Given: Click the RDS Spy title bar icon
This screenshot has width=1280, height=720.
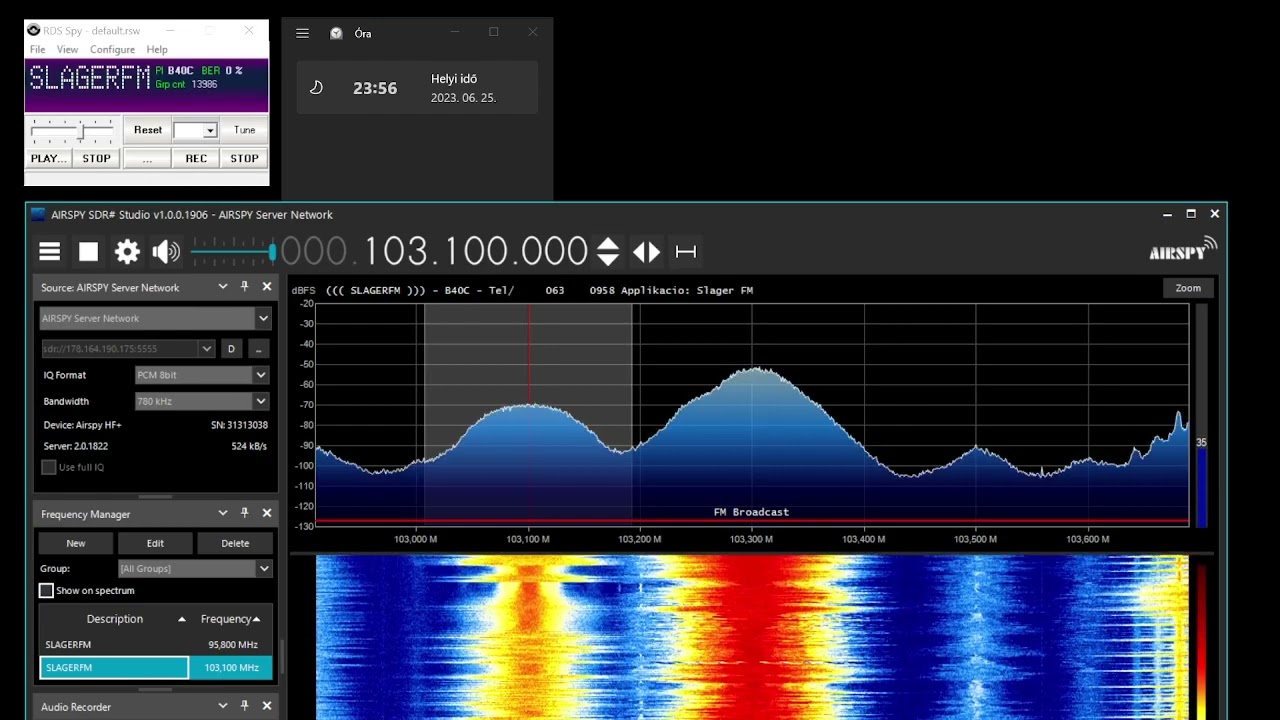Looking at the screenshot, I should pos(33,30).
